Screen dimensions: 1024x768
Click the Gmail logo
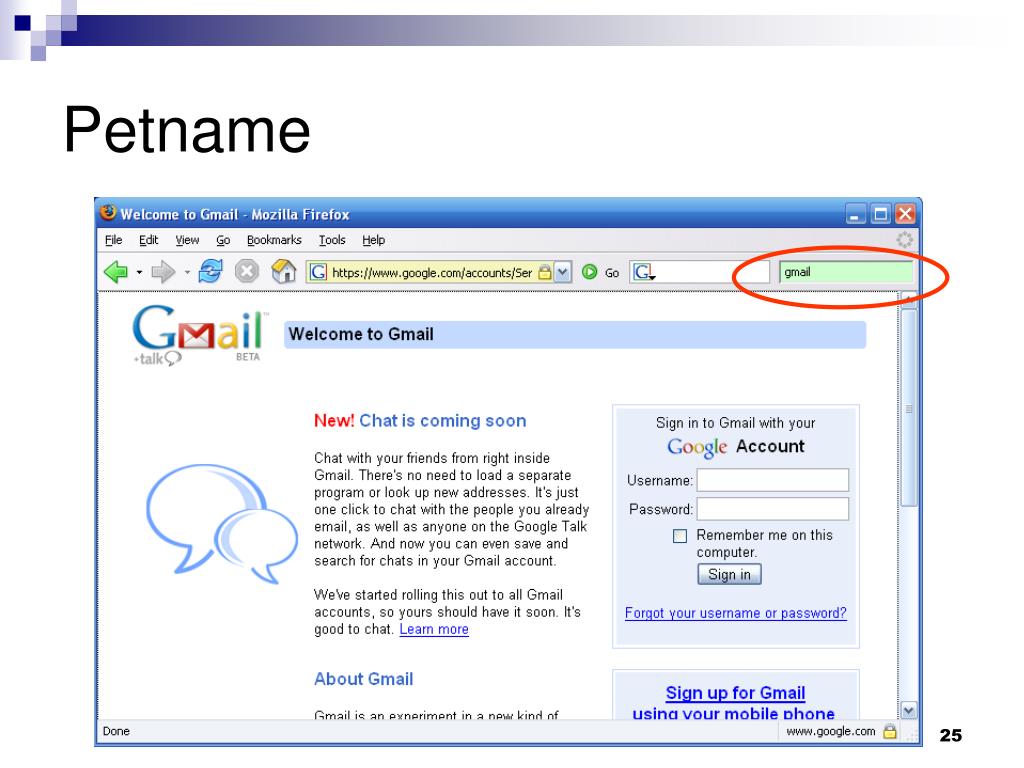point(199,334)
